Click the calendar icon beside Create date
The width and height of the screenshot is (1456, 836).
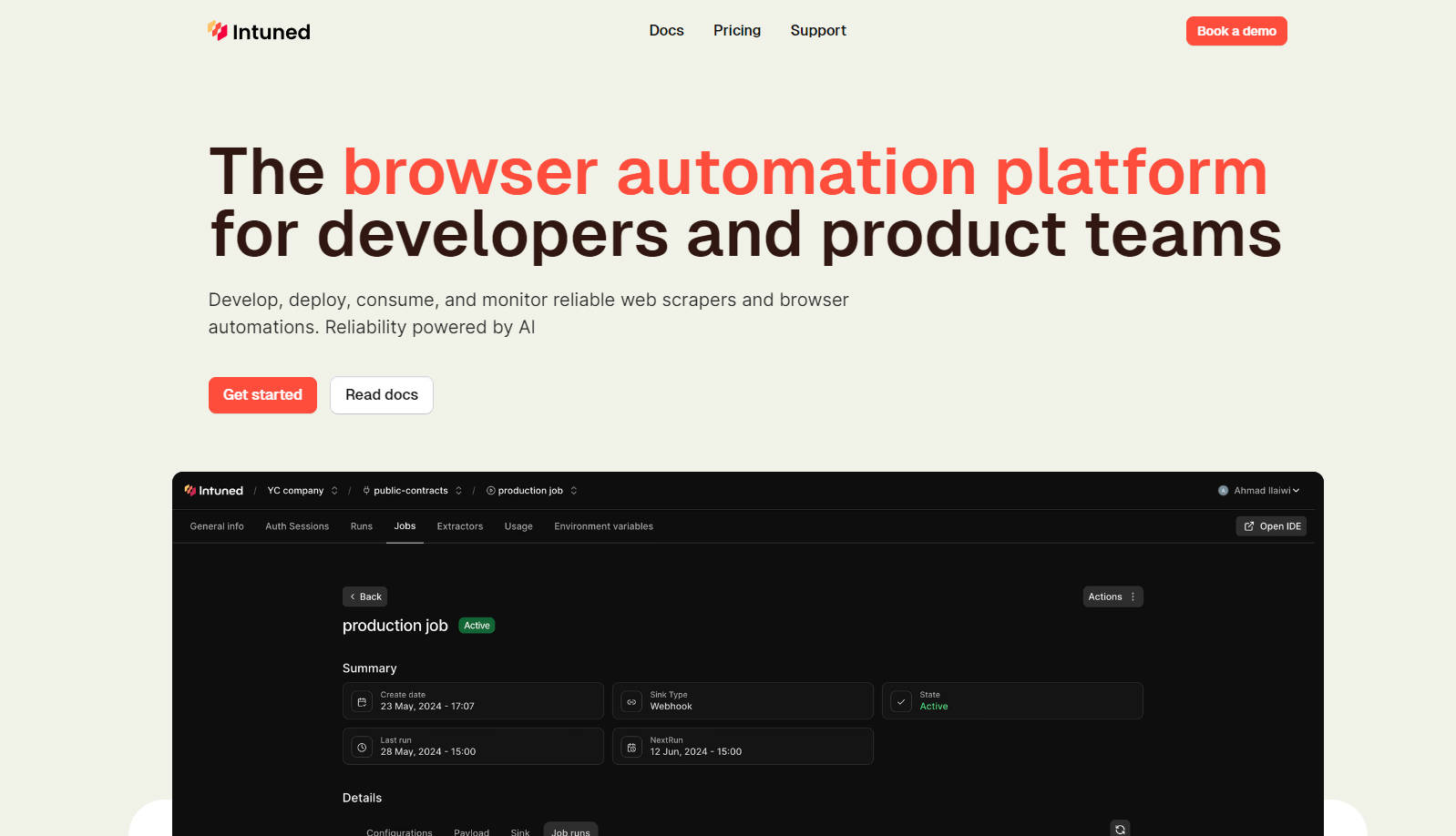[x=362, y=701]
